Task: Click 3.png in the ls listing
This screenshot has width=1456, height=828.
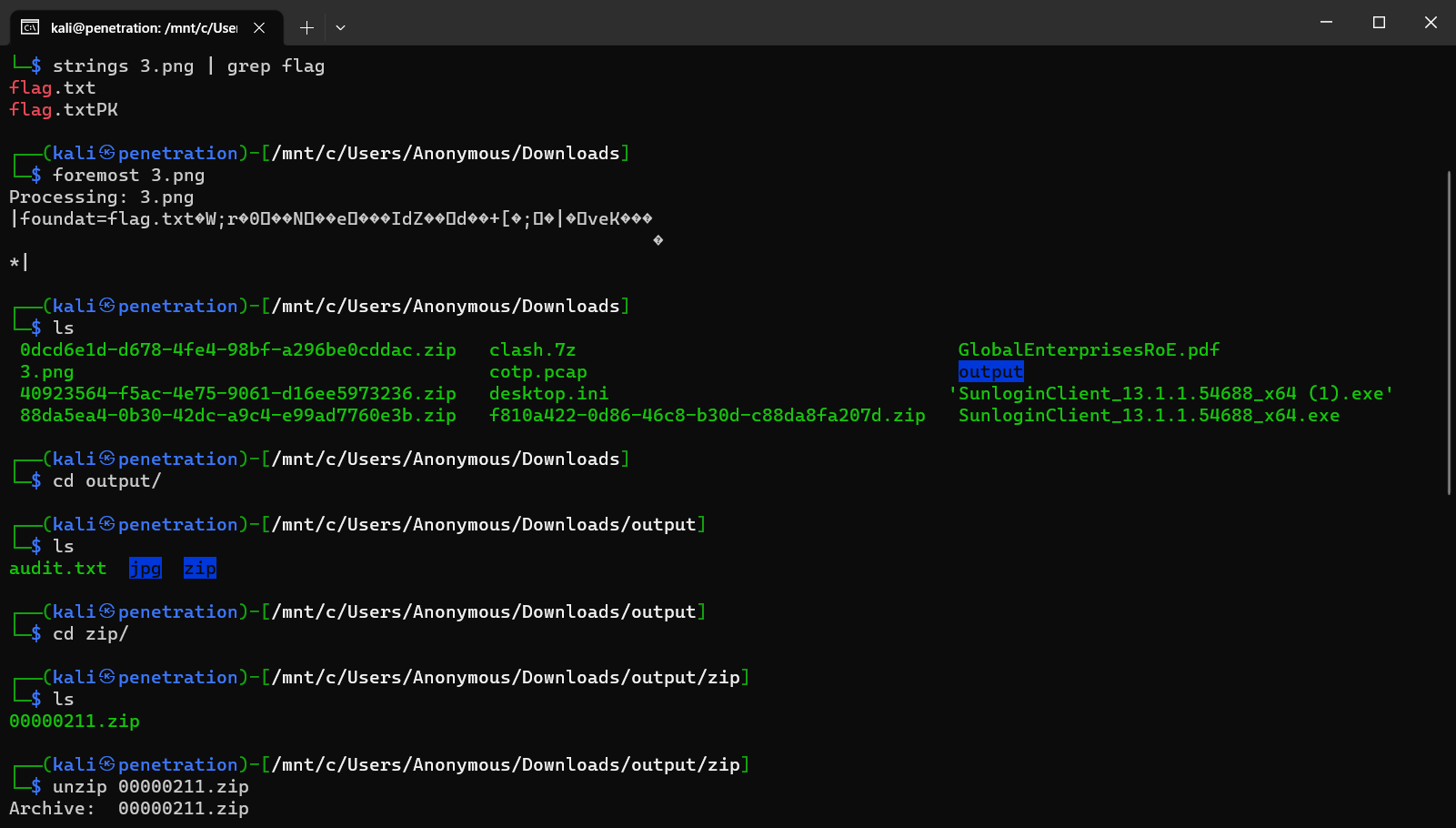Action: 47,371
